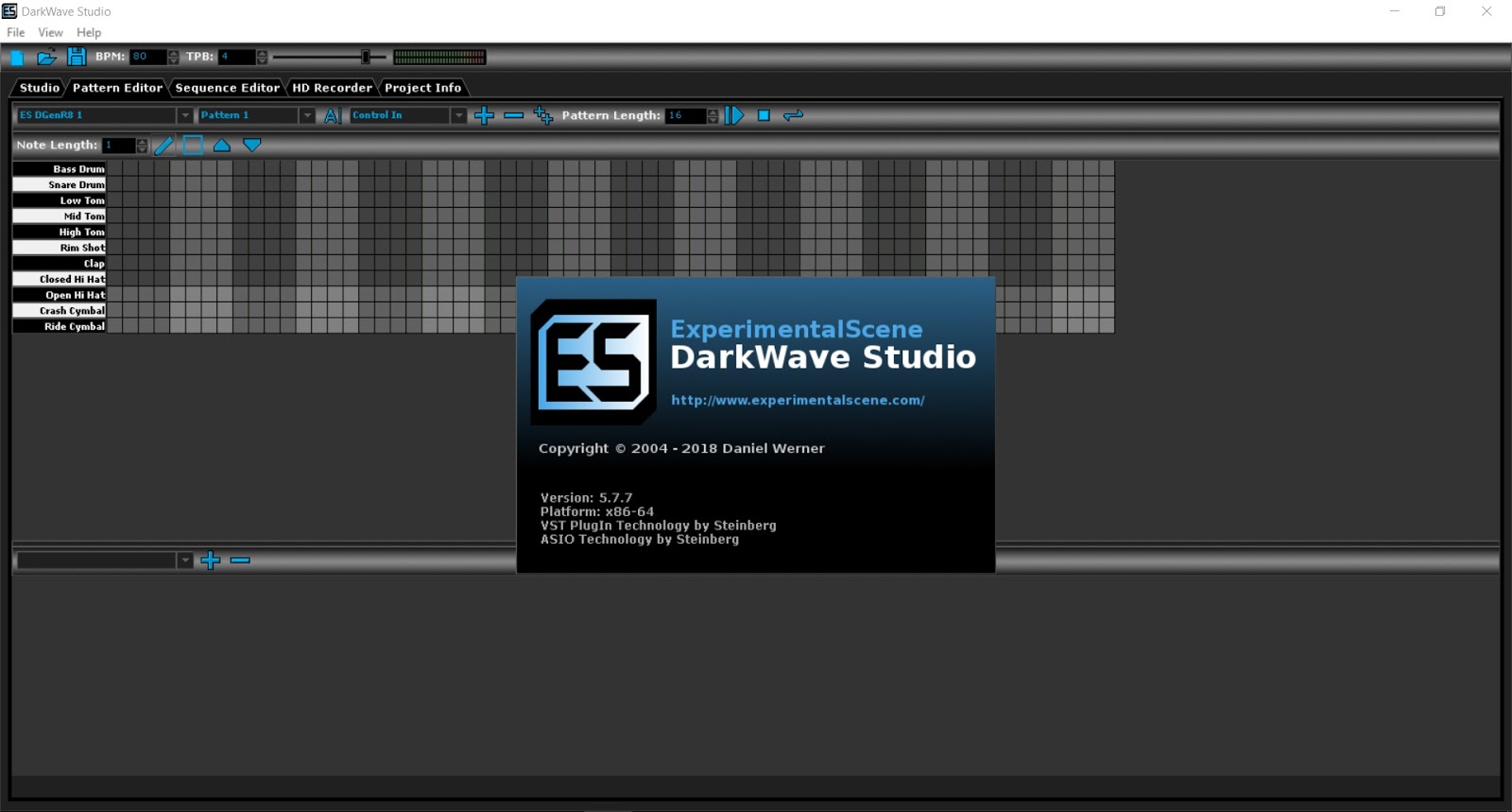Play the current pattern
Image resolution: width=1512 pixels, height=812 pixels.
pyautogui.click(x=735, y=115)
